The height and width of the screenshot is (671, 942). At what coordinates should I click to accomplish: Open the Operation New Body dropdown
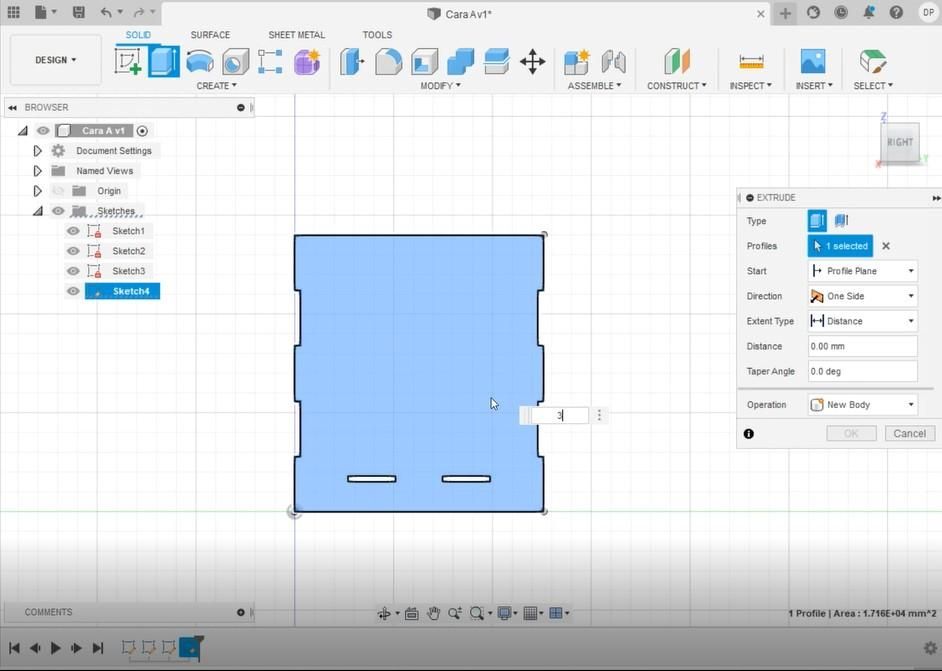point(862,405)
